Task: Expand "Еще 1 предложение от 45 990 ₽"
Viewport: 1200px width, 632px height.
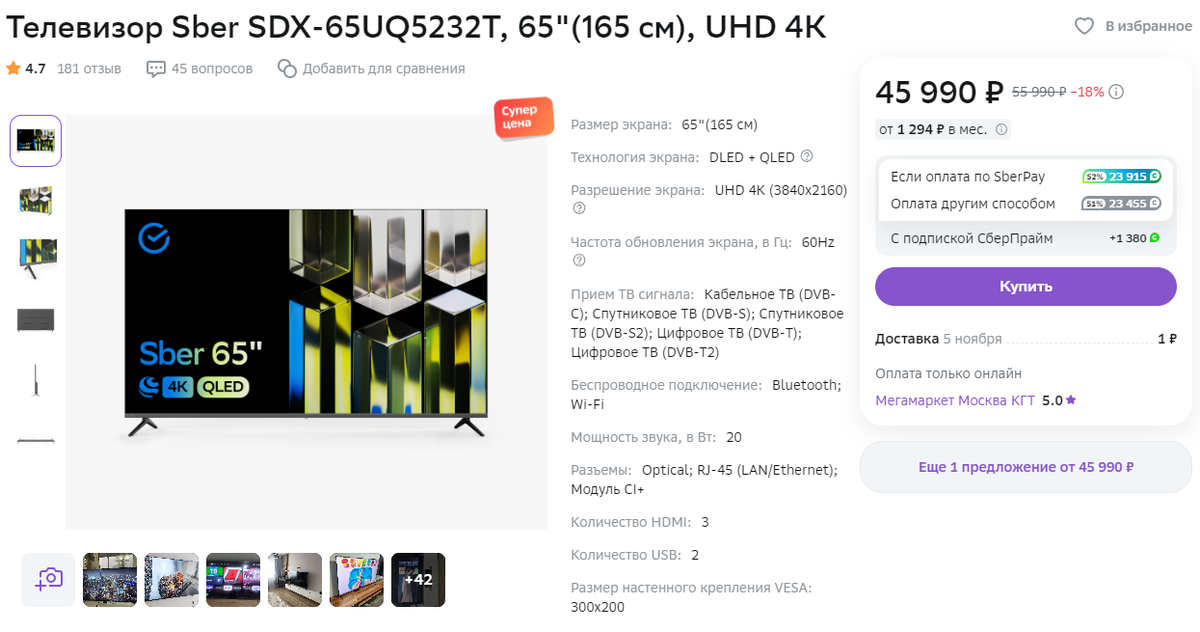Action: 1026,467
